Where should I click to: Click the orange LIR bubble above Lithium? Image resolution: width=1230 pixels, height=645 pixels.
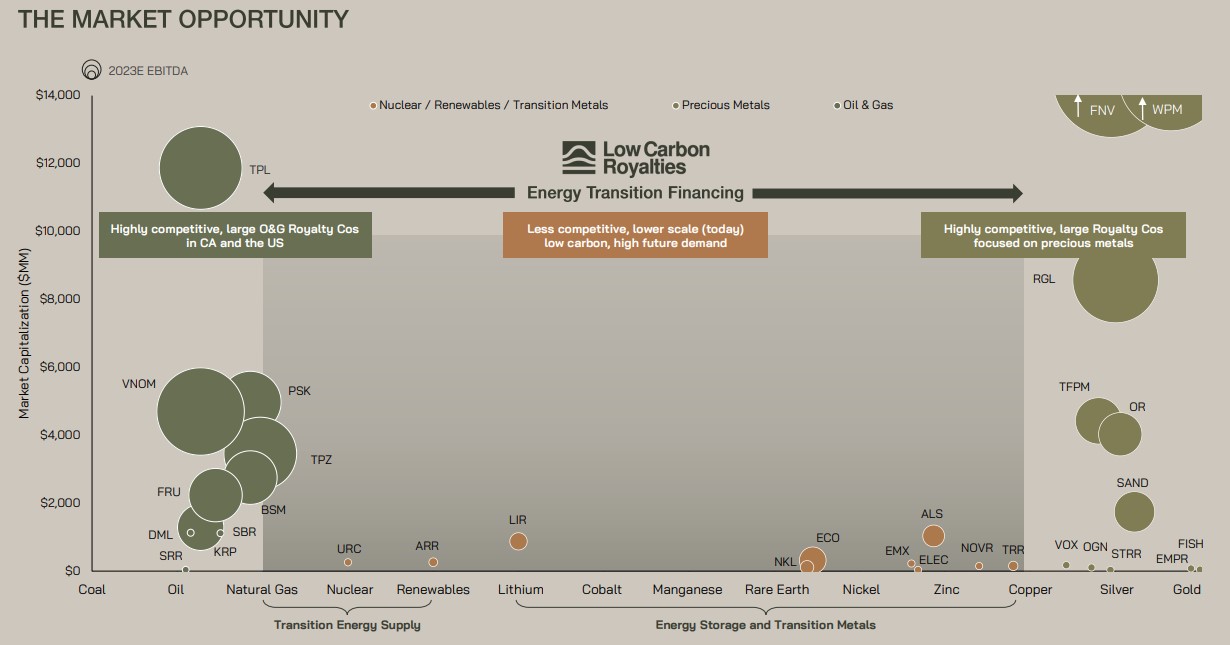pyautogui.click(x=518, y=541)
